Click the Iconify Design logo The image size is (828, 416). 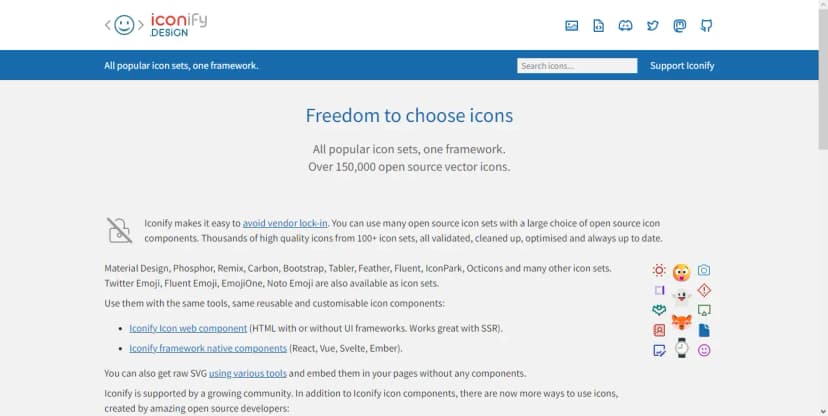pos(155,24)
